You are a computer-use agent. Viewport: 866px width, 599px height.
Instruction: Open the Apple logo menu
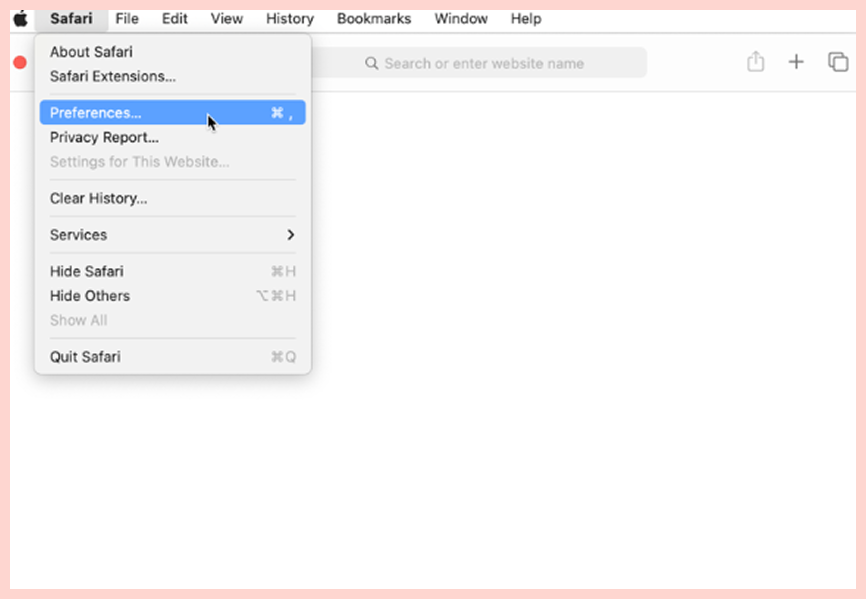20,18
